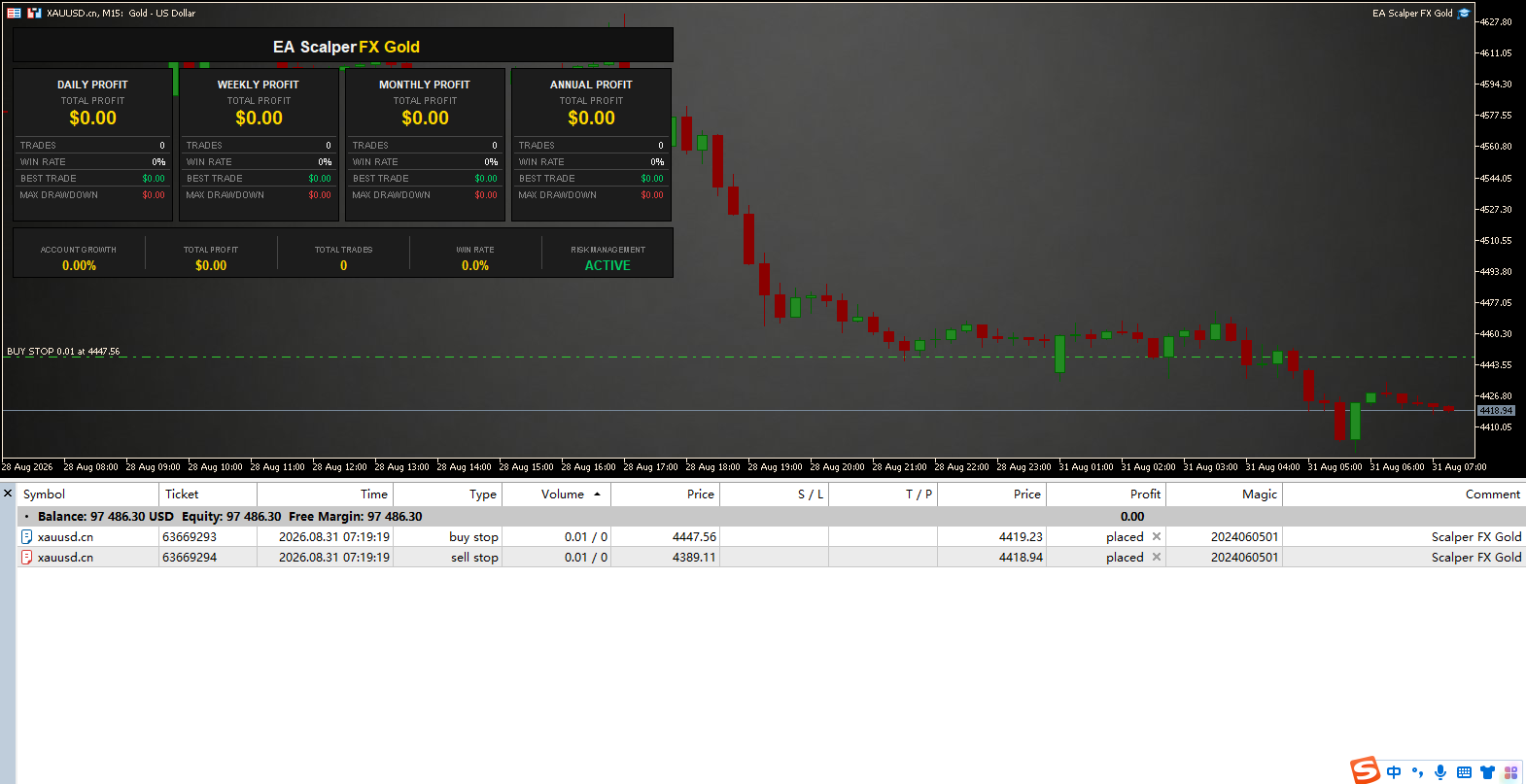Click the ANNUAL PROFIT card heading
This screenshot has height=784, width=1526.
pyautogui.click(x=591, y=85)
